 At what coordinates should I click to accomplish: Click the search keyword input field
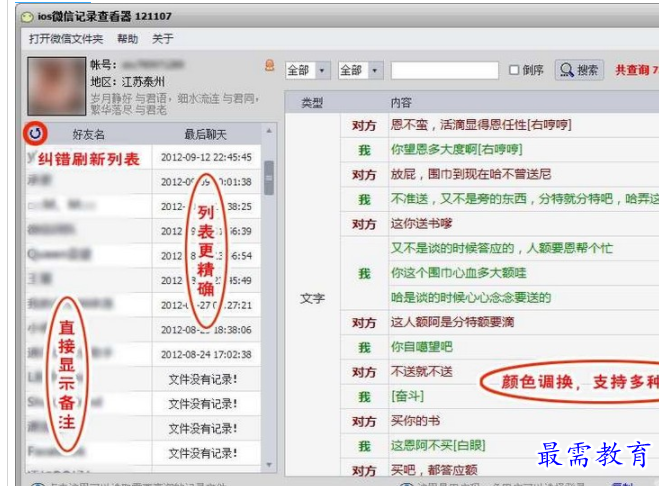pyautogui.click(x=445, y=70)
